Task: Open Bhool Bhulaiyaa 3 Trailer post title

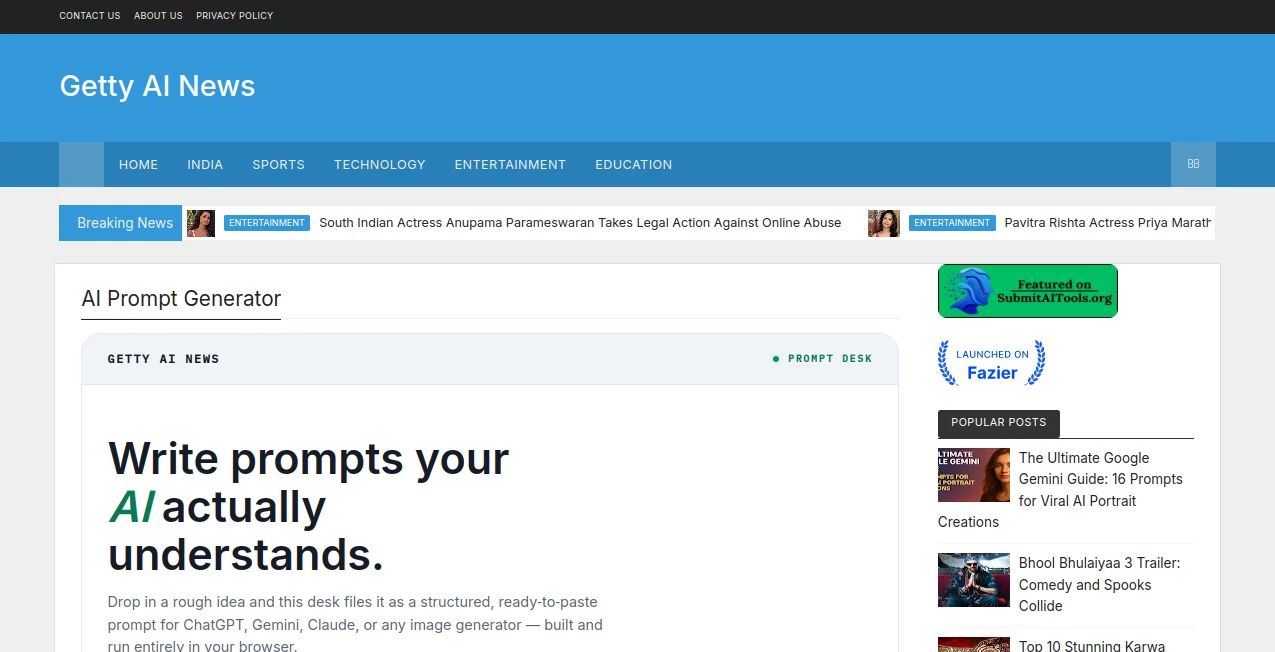Action: 1100,585
